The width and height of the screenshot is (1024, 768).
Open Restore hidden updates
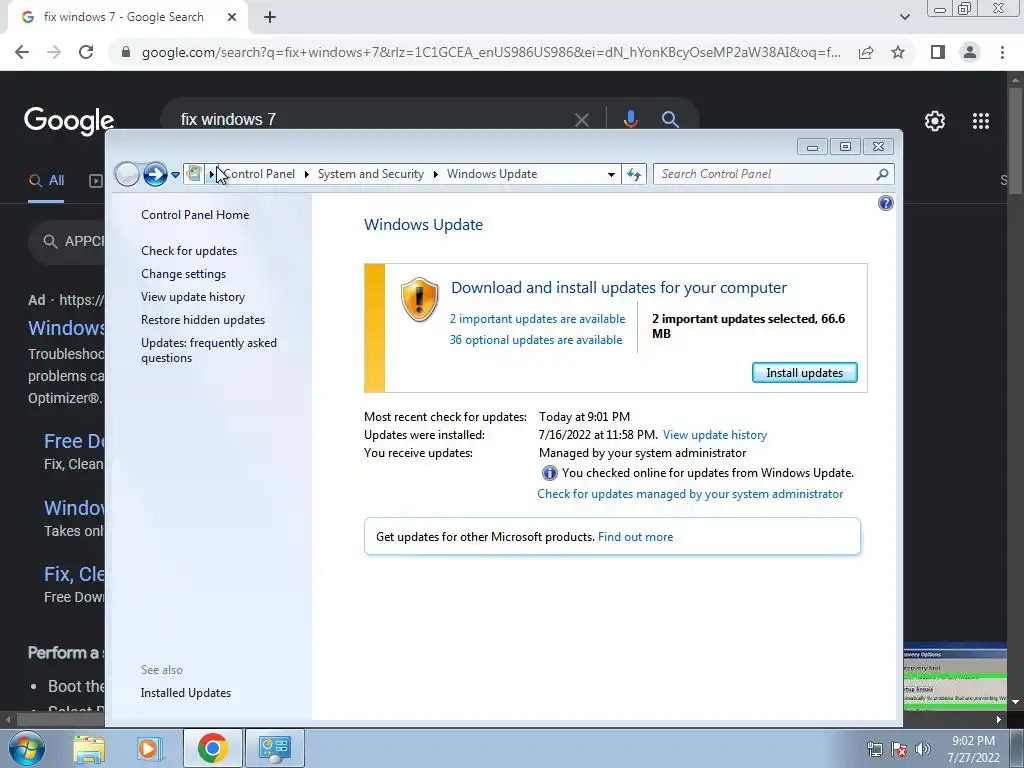pos(203,319)
